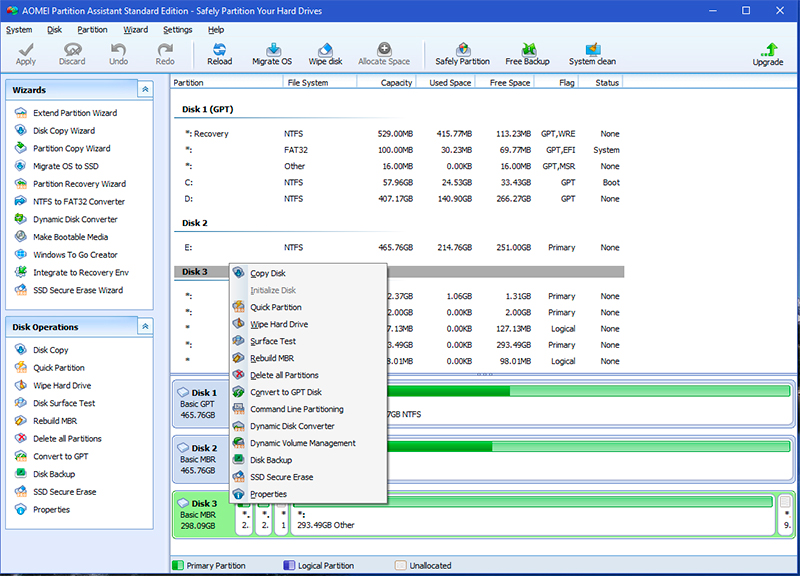Click Convert to GPT in Disk Operations
This screenshot has height=576, width=800.
point(60,456)
